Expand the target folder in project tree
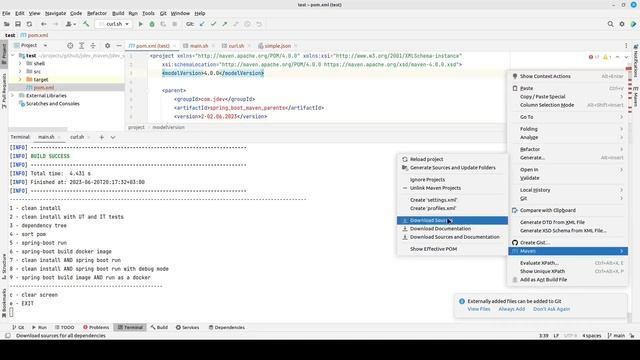This screenshot has height=360, width=640. (20, 80)
